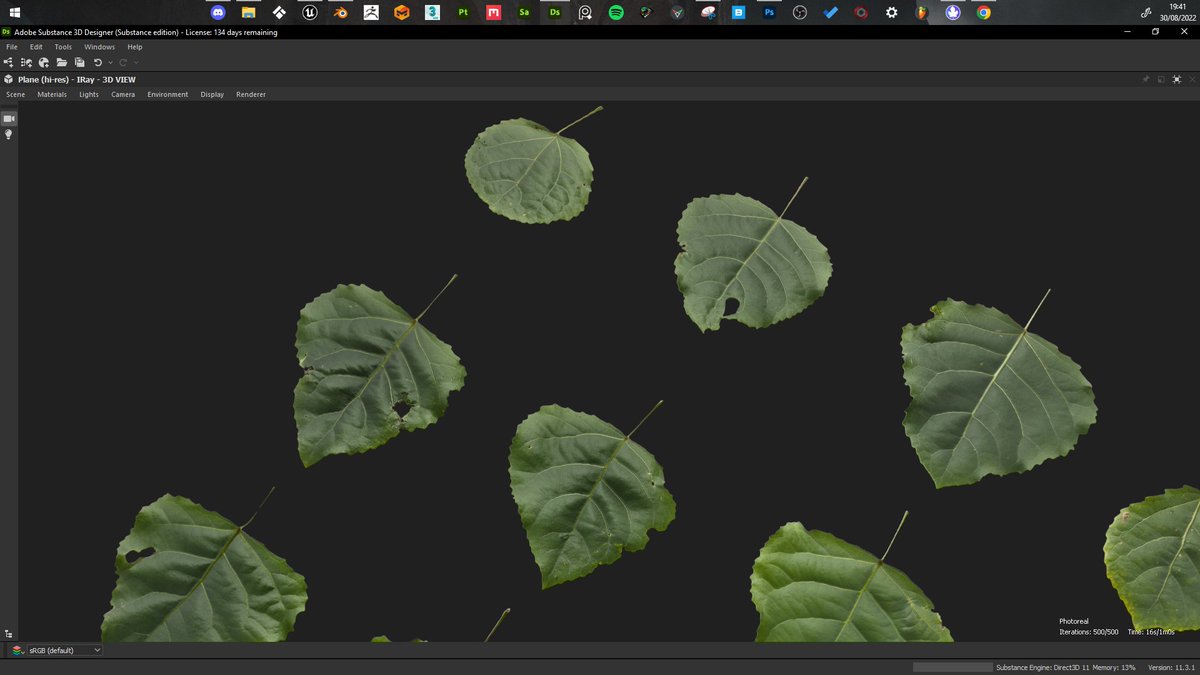This screenshot has height=675, width=1200.
Task: Open the Display menu in 3D View
Action: click(212, 94)
